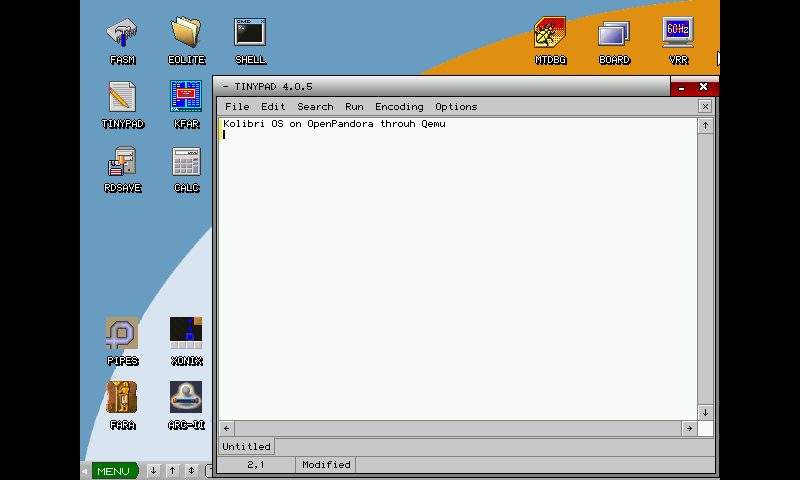Click the VRR refresh rate icon
Screen dimensions: 800x480
tap(678, 33)
